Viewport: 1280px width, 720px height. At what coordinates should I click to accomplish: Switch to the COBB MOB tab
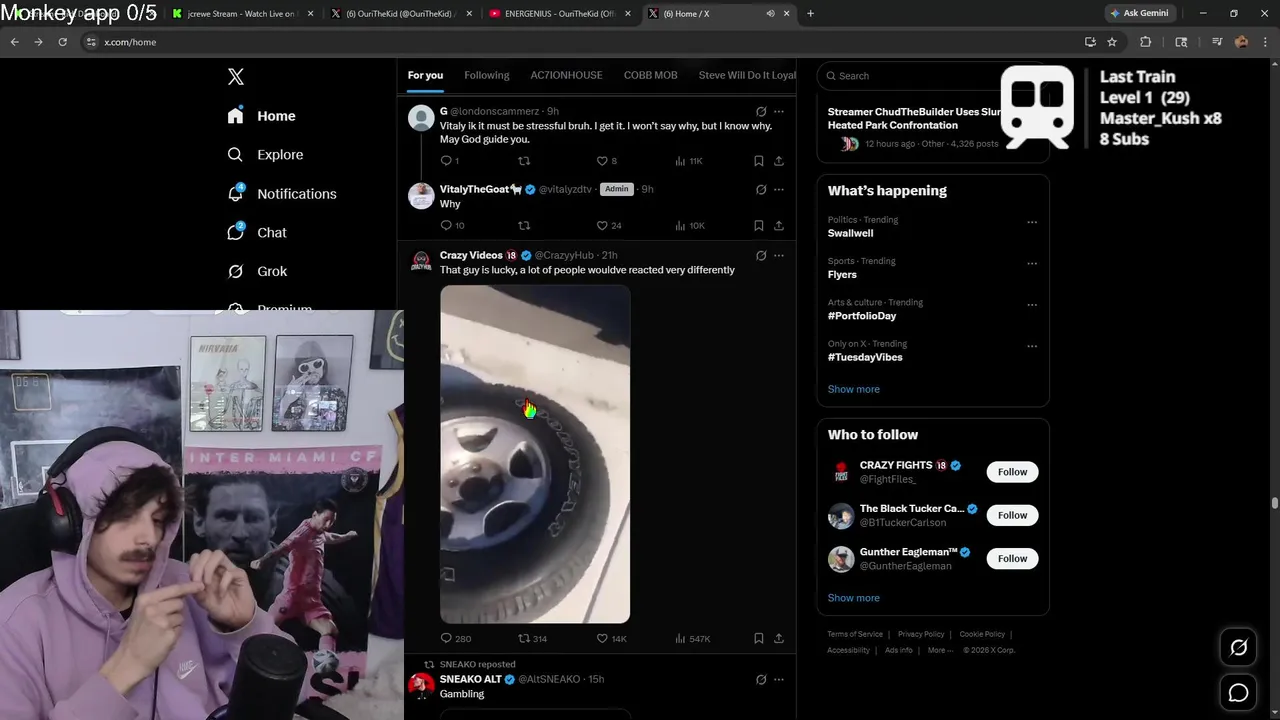click(650, 75)
